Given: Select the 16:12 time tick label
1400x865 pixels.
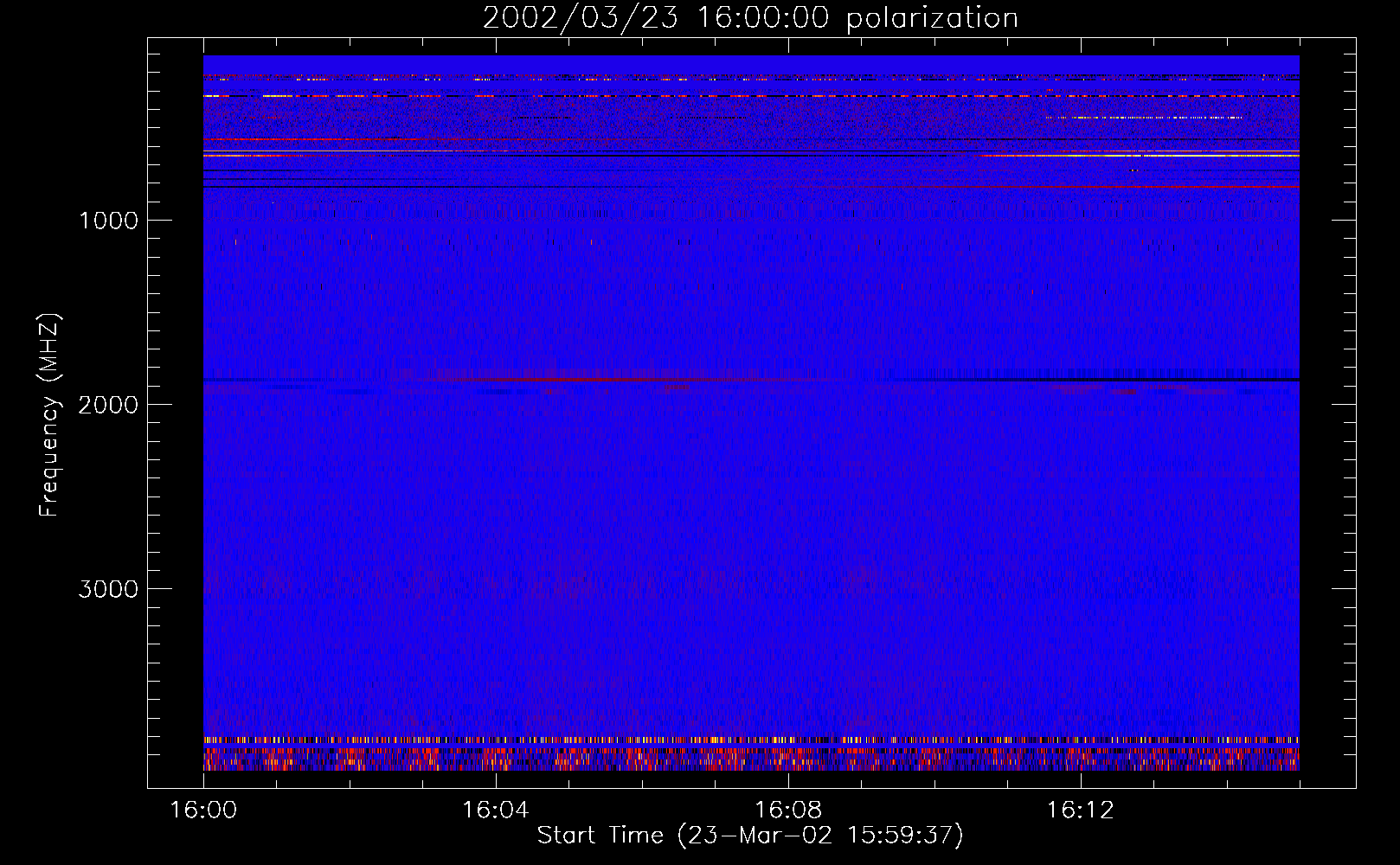Looking at the screenshot, I should click(1080, 811).
